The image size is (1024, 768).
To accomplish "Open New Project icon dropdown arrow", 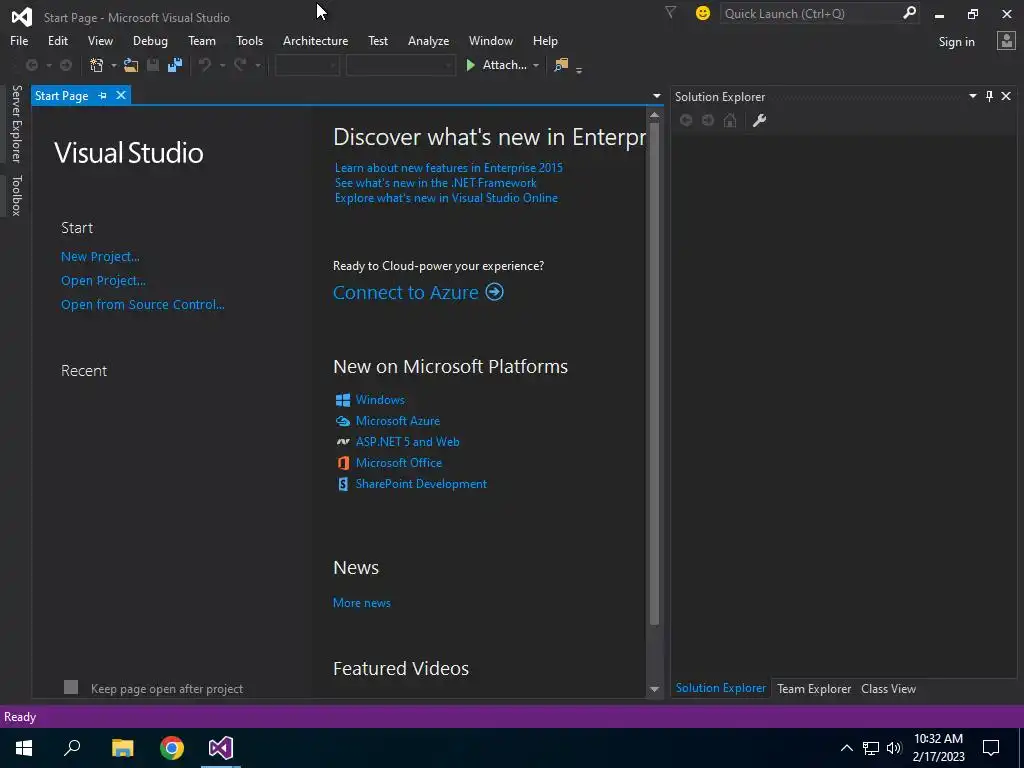I will coord(114,65).
